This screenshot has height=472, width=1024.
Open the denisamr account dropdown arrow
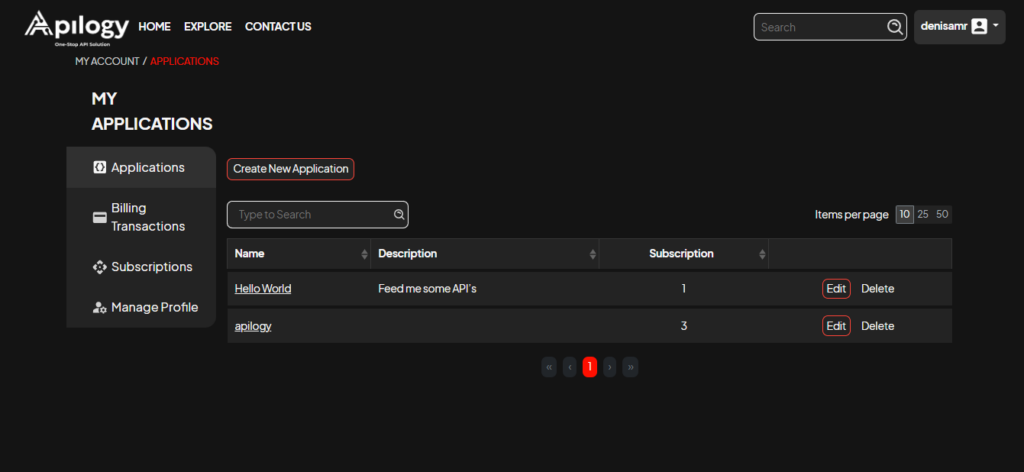pyautogui.click(x=995, y=26)
